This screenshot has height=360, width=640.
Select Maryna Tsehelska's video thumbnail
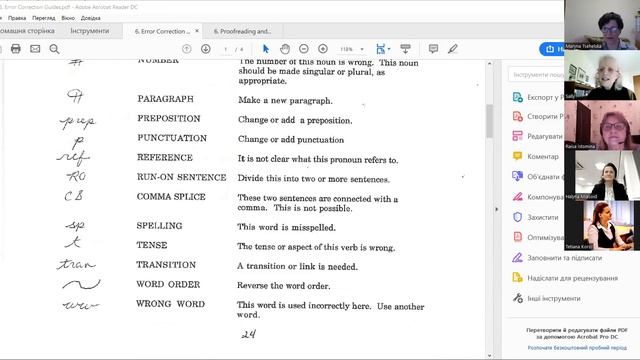tap(602, 25)
